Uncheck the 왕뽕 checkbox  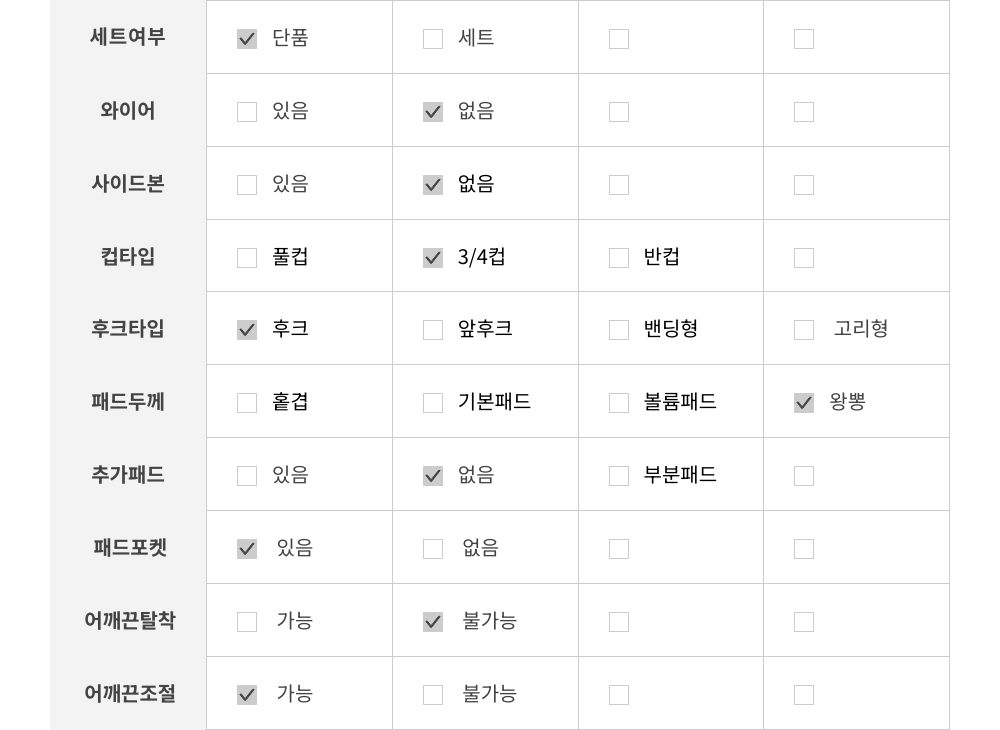(x=804, y=403)
